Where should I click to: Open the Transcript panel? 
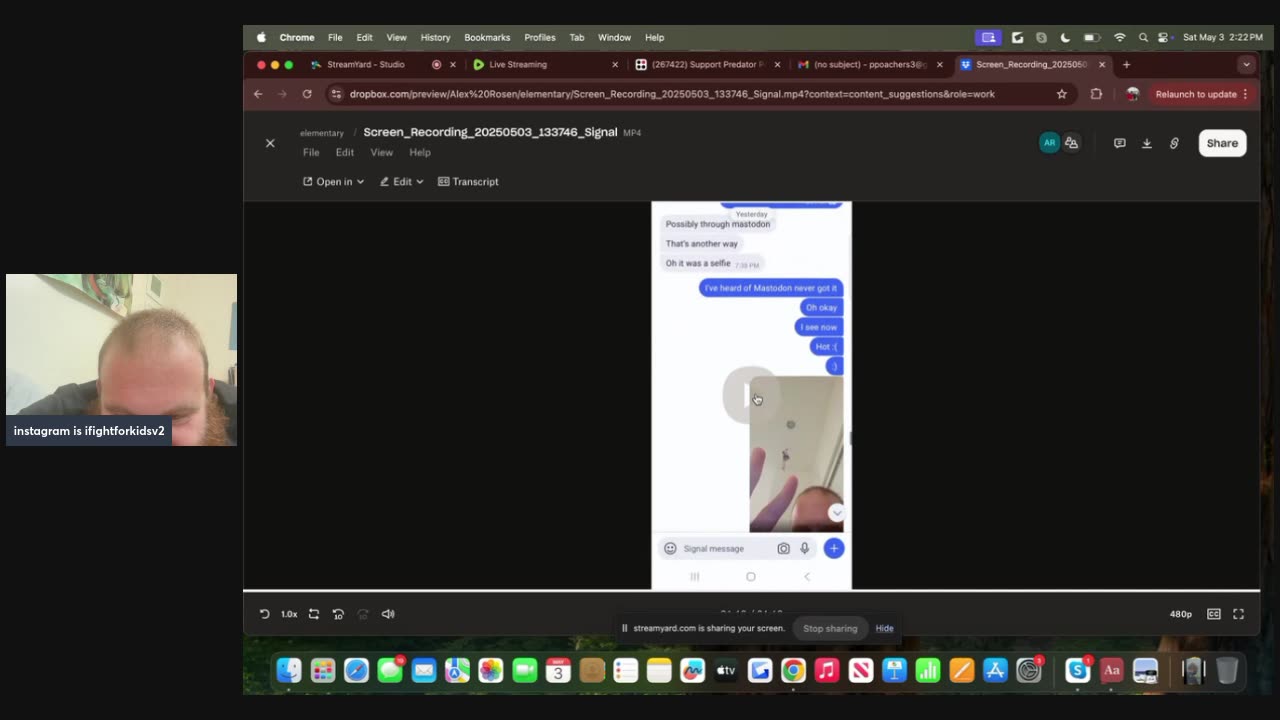pos(468,182)
